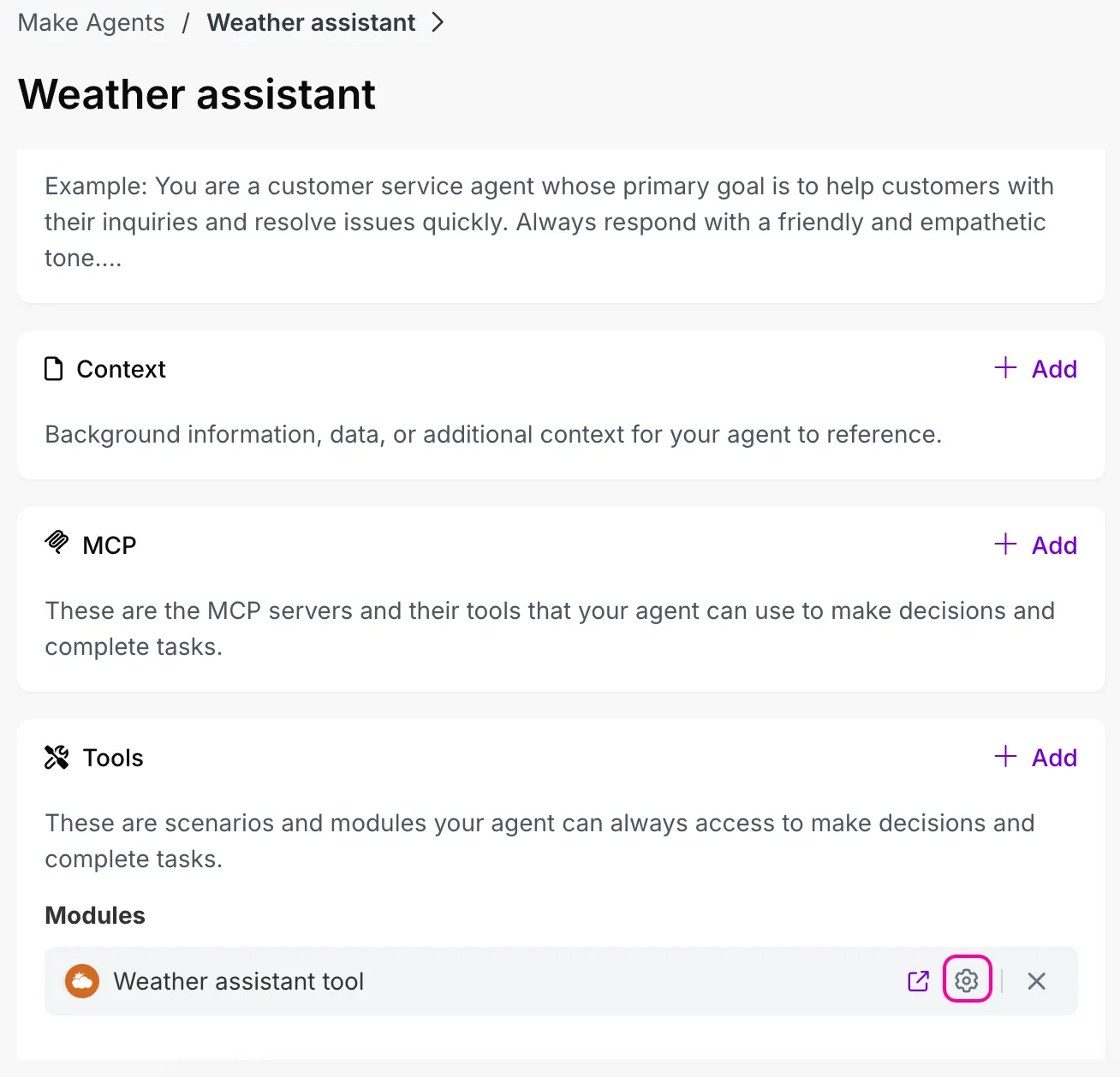This screenshot has height=1077, width=1120.
Task: Click the Context document icon
Action: 54,369
